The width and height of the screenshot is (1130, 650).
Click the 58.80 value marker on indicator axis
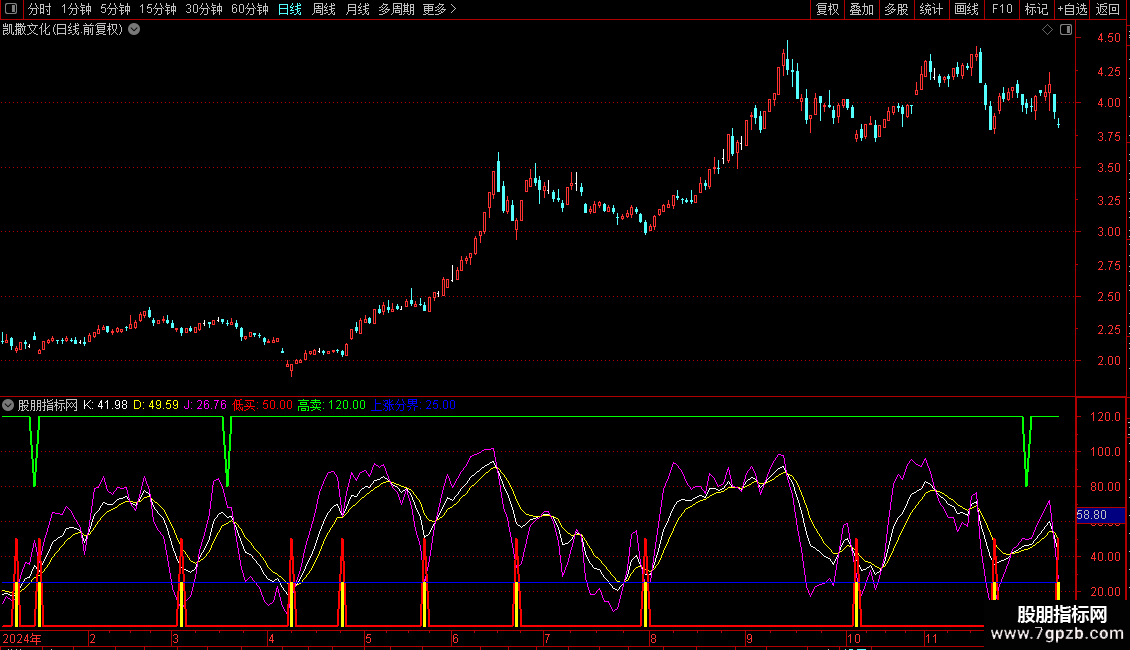[1100, 515]
